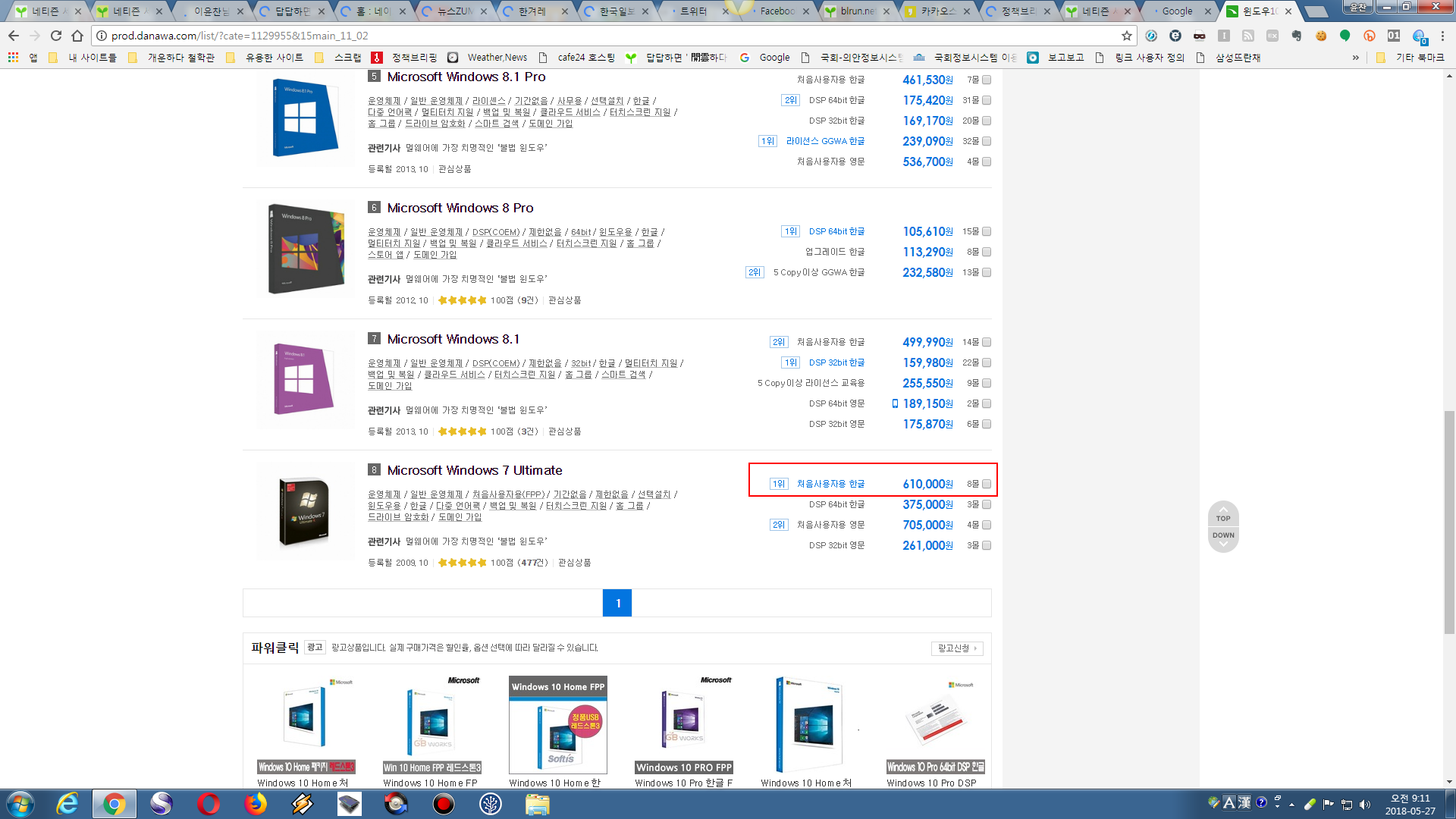
Task: Reload the Danawa page
Action: [56, 36]
